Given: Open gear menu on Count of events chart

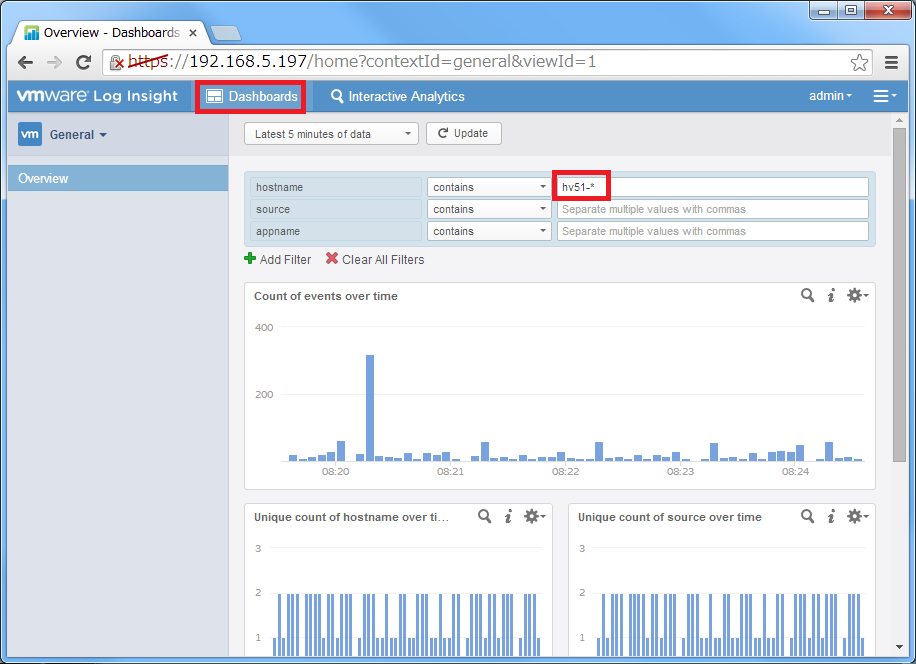Looking at the screenshot, I should 857,296.
